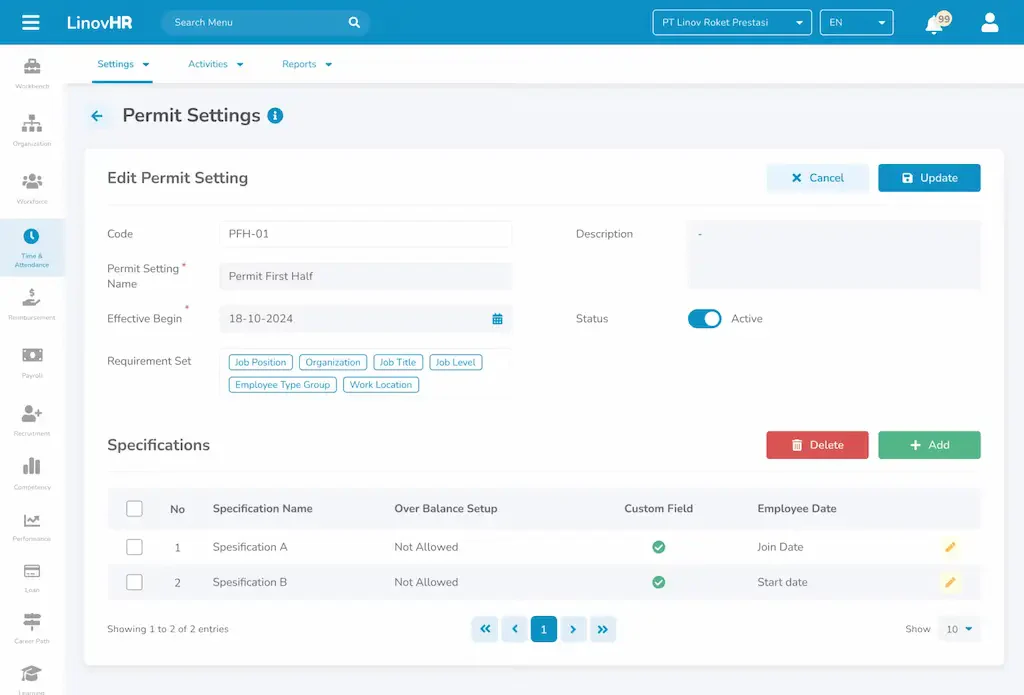Open the notifications bell icon
This screenshot has height=695, width=1024.
tap(935, 24)
